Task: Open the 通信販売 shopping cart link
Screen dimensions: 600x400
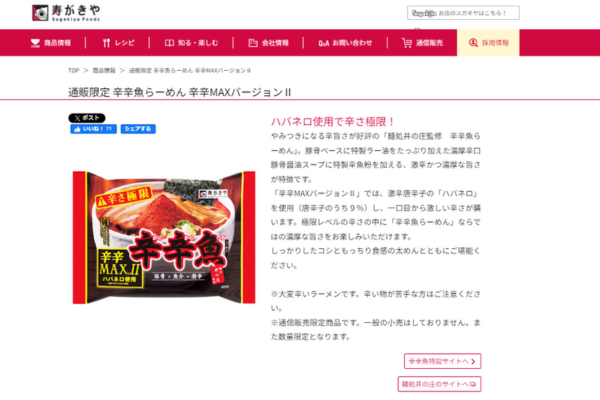Action: (x=422, y=43)
